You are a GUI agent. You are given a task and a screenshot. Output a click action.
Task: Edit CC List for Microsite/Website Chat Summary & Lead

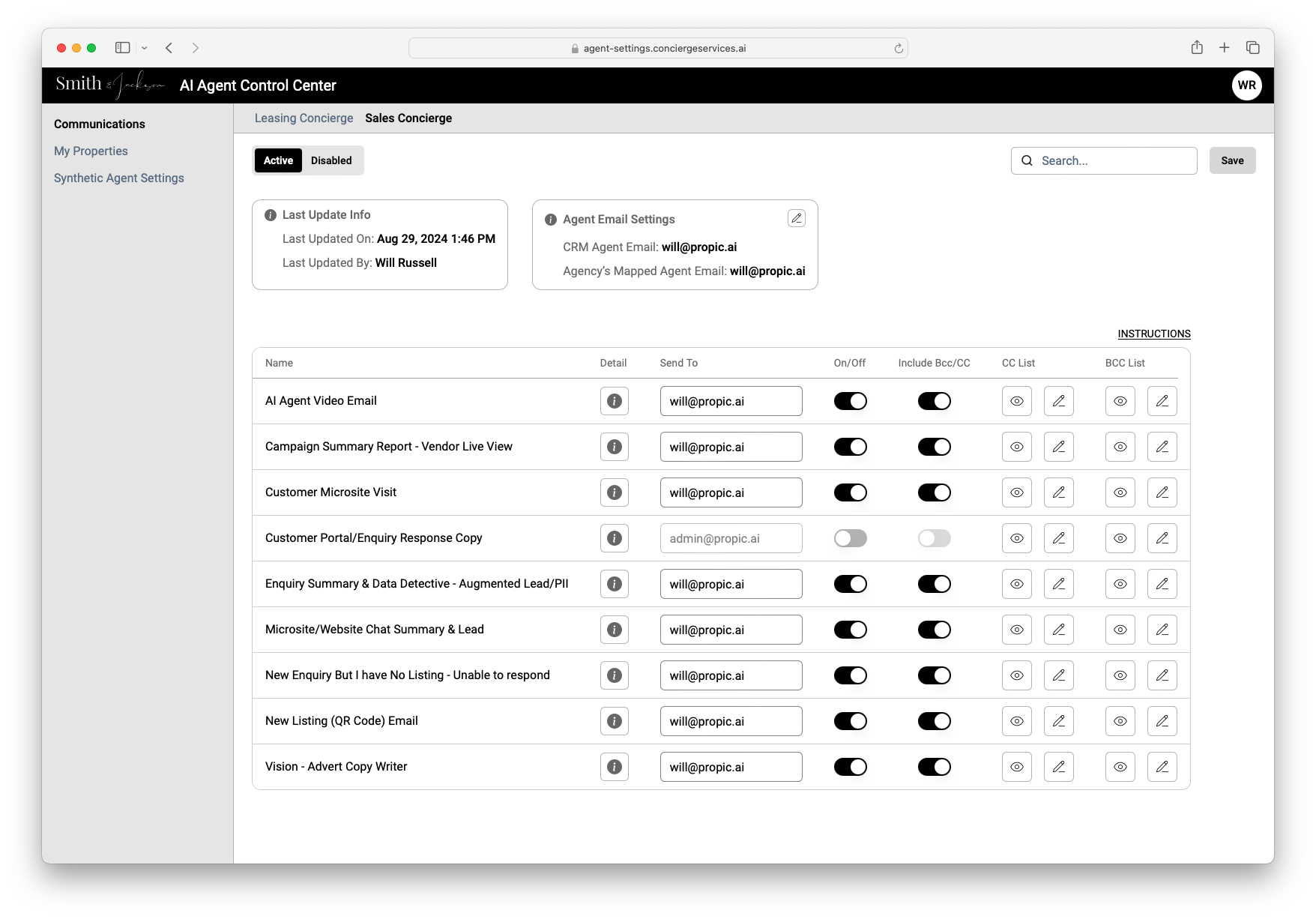pyautogui.click(x=1058, y=630)
